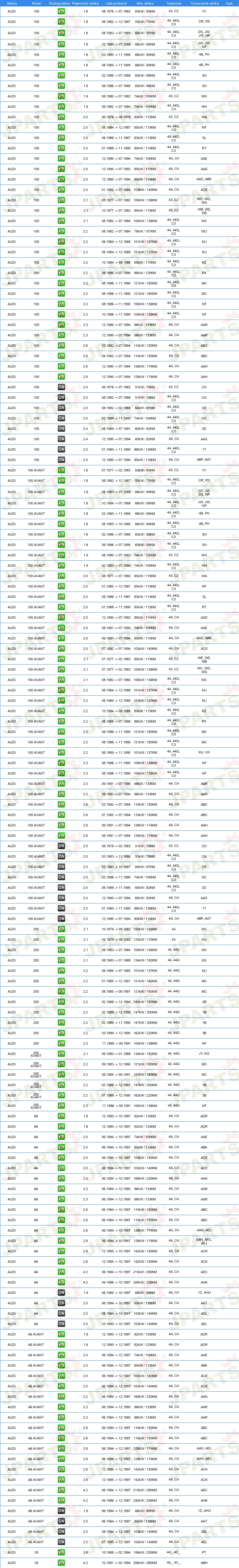The width and height of the screenshot is (239, 1568).
Task: Click PB icon in A6 AAH, AFC, AEJ row
Action: (61, 1240)
